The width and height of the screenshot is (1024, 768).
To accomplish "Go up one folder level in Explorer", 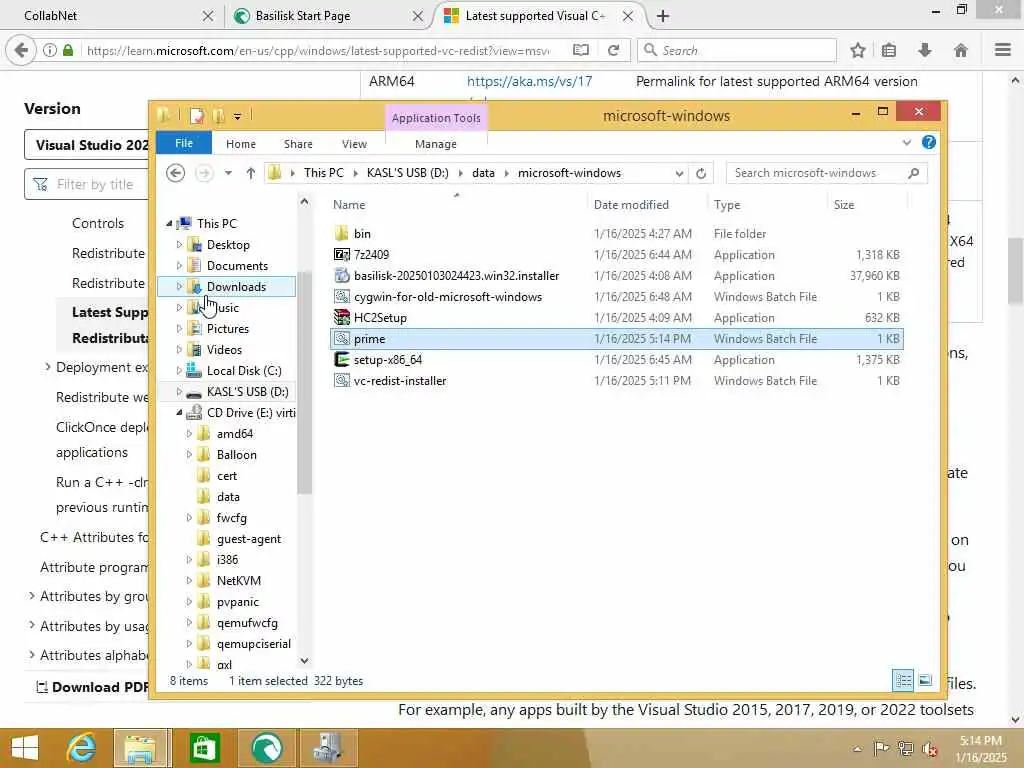I will pyautogui.click(x=251, y=173).
